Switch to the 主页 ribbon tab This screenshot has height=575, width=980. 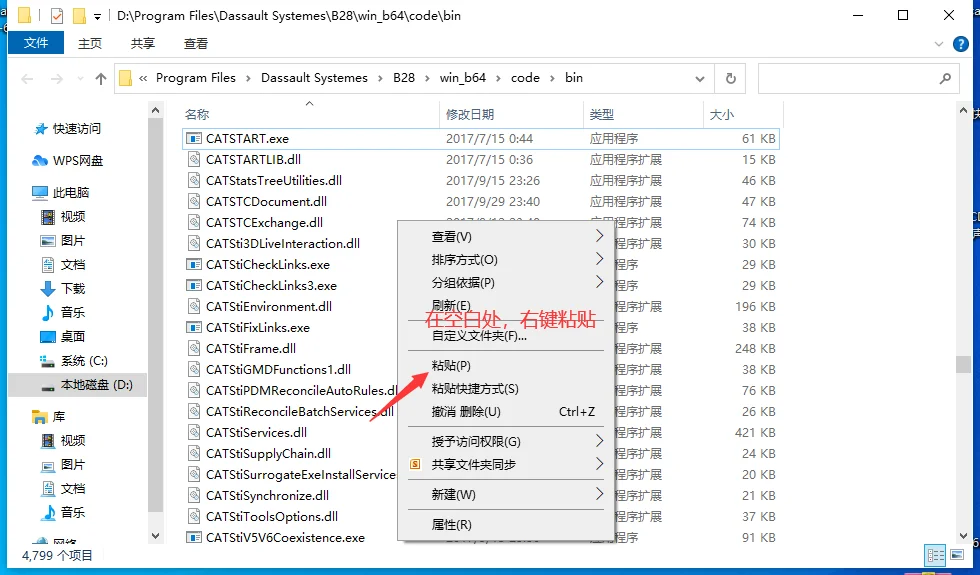90,43
